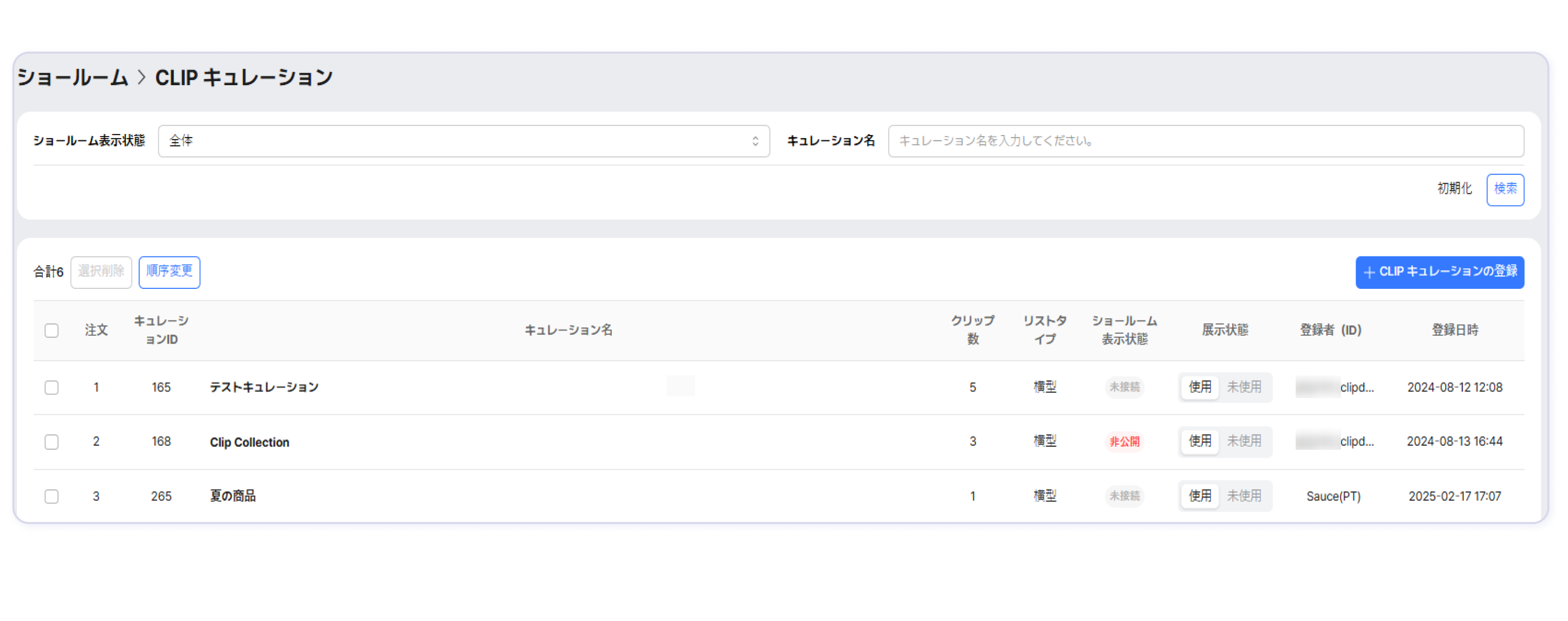
Task: Check the row for Clip Collection
Action: (52, 442)
